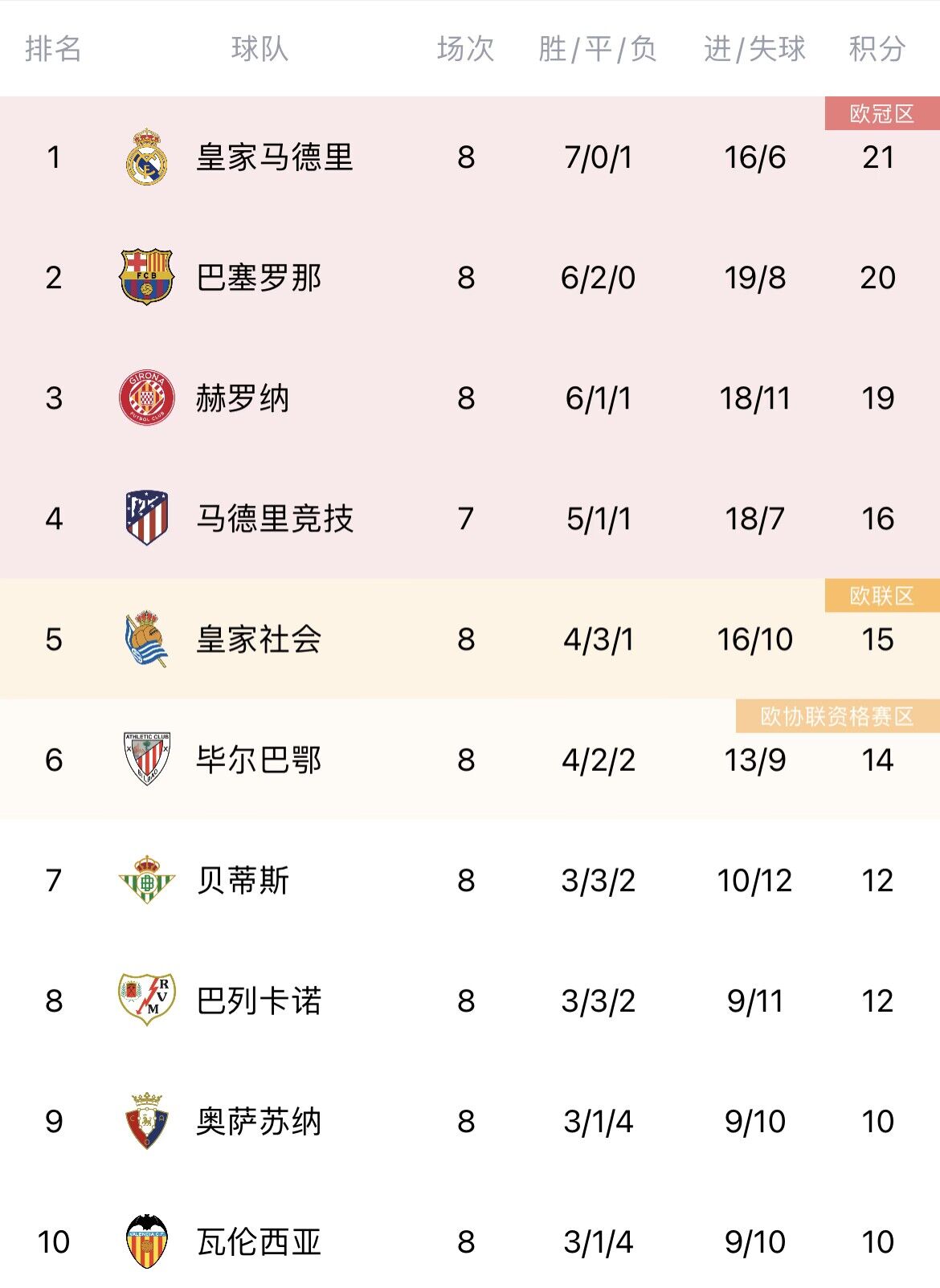Click the Real Sociedad crest icon
The height and width of the screenshot is (1288, 940).
click(x=147, y=639)
